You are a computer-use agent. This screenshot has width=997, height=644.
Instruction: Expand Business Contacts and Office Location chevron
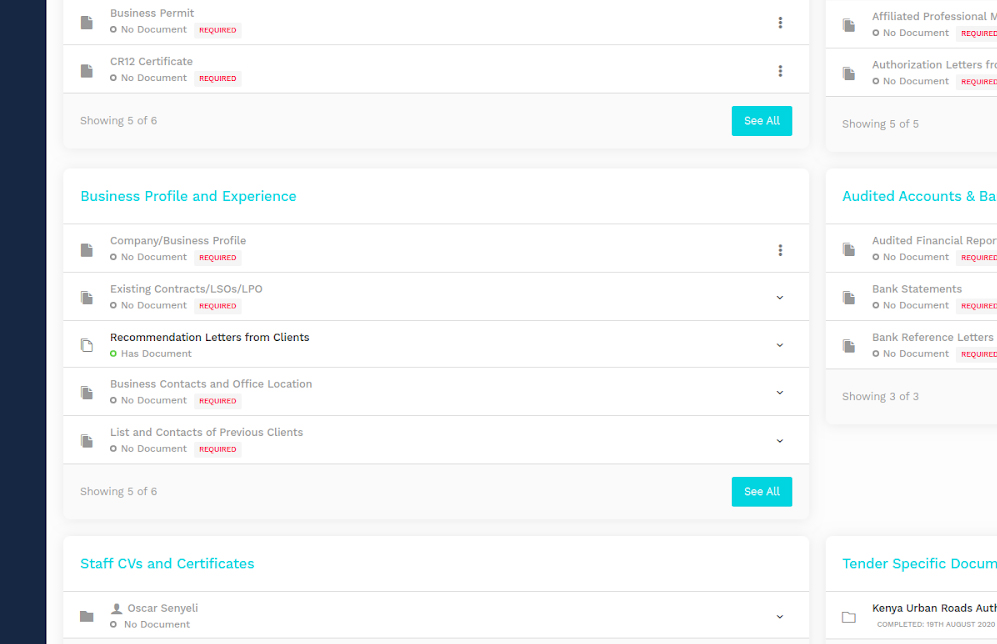coord(780,393)
